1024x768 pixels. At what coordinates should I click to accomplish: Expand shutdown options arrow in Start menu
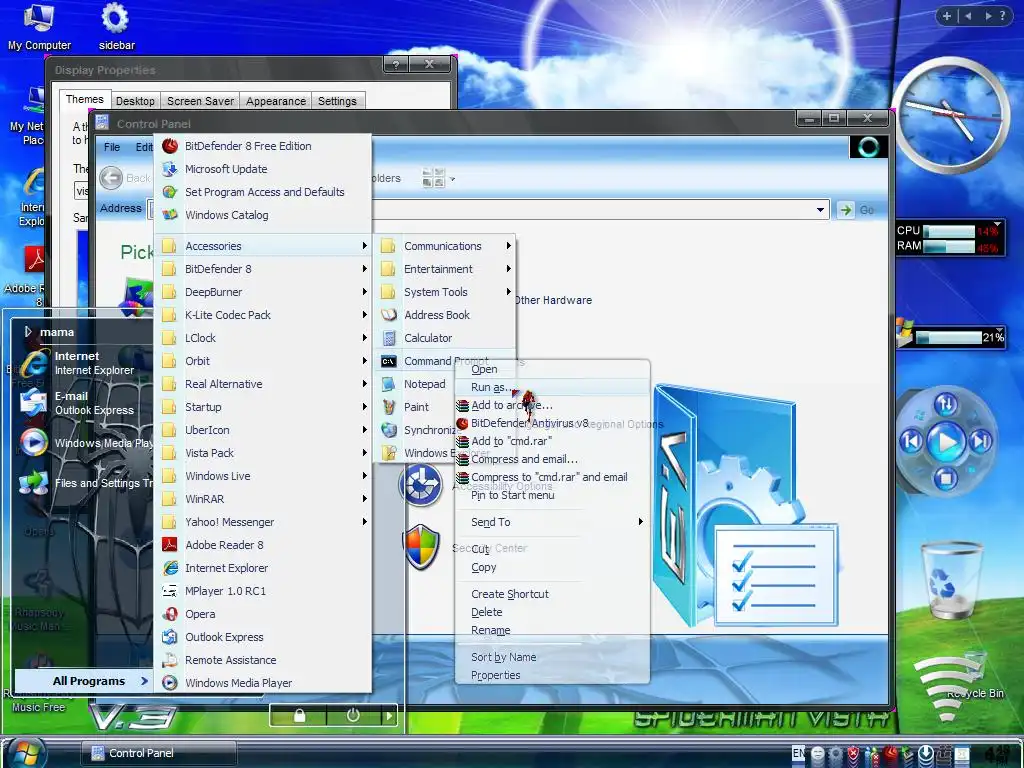(389, 716)
